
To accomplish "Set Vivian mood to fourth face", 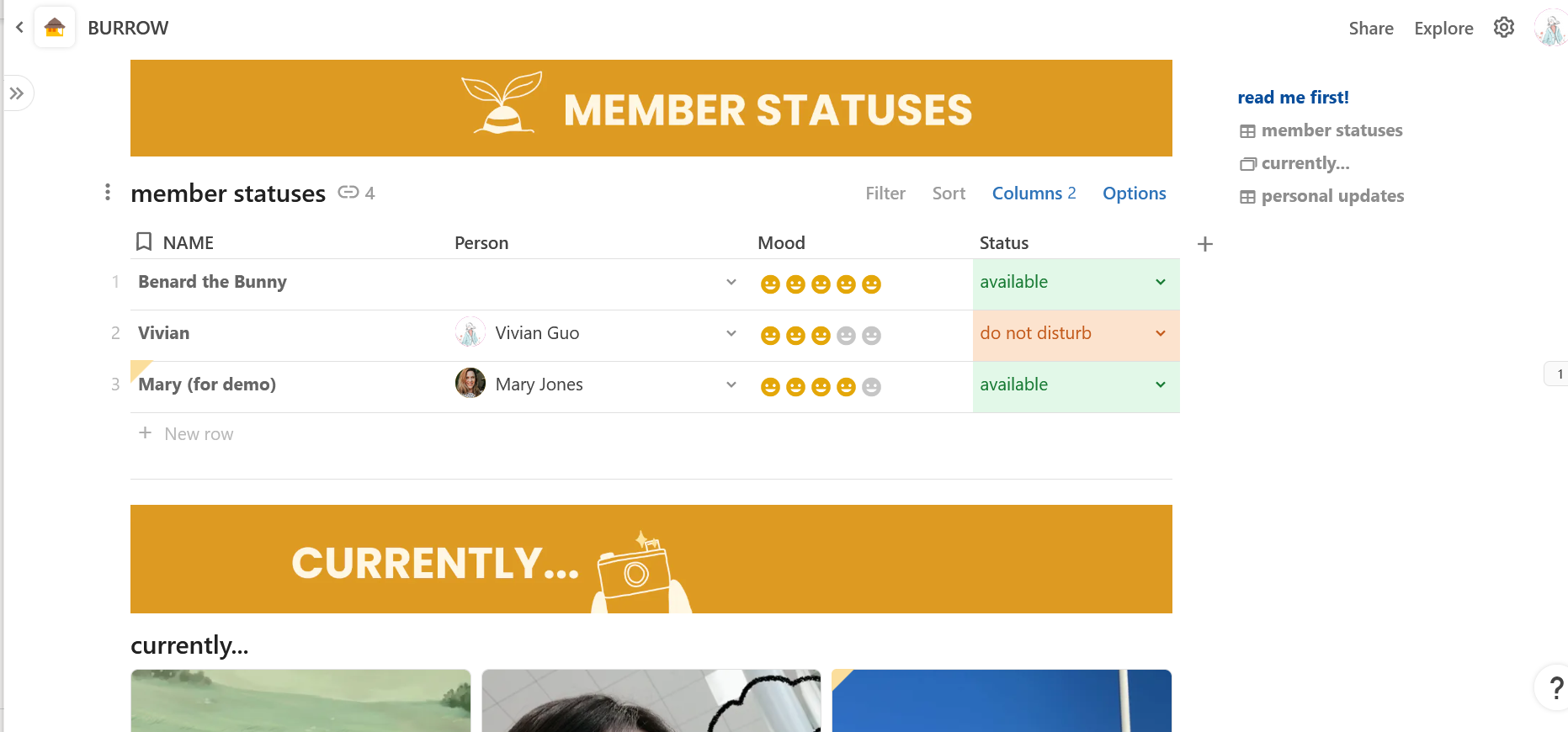I will [x=847, y=336].
